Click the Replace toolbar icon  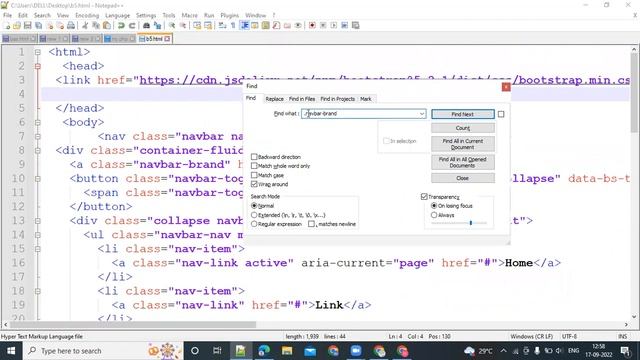coord(158,25)
